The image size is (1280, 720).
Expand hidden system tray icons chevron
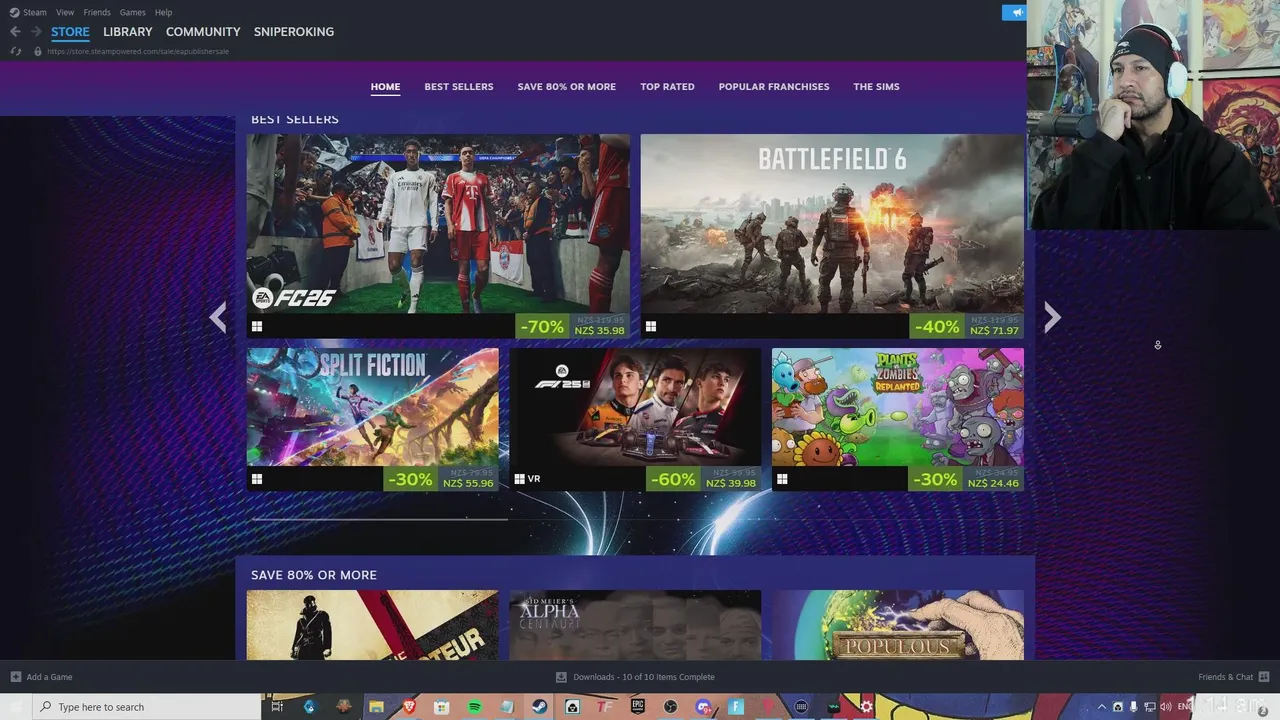[x=1102, y=707]
